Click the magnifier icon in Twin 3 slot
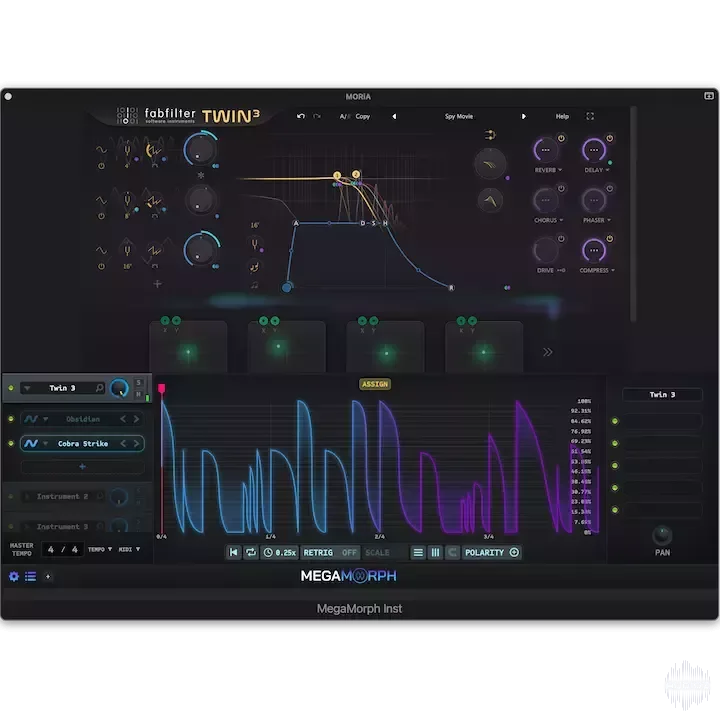This screenshot has width=720, height=720. pos(99,388)
